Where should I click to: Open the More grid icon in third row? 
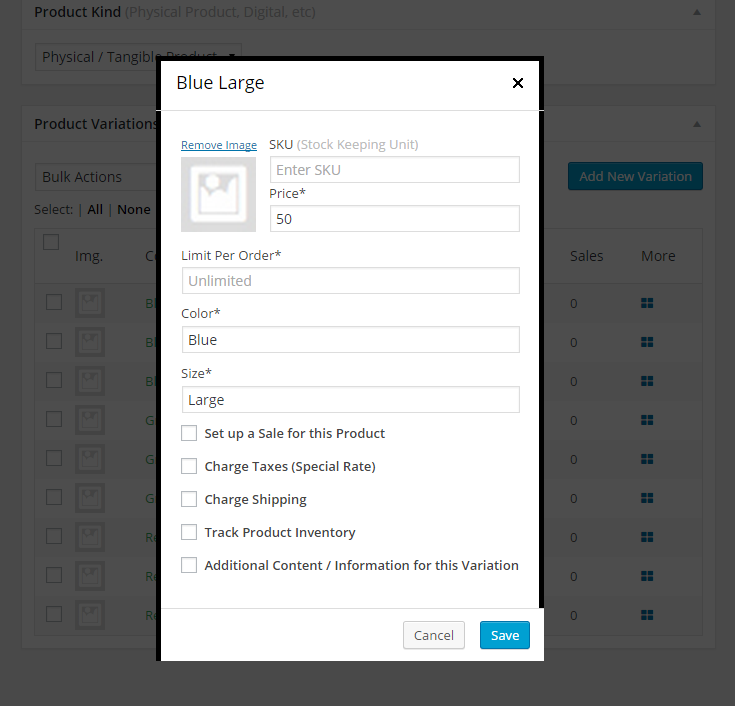point(647,381)
